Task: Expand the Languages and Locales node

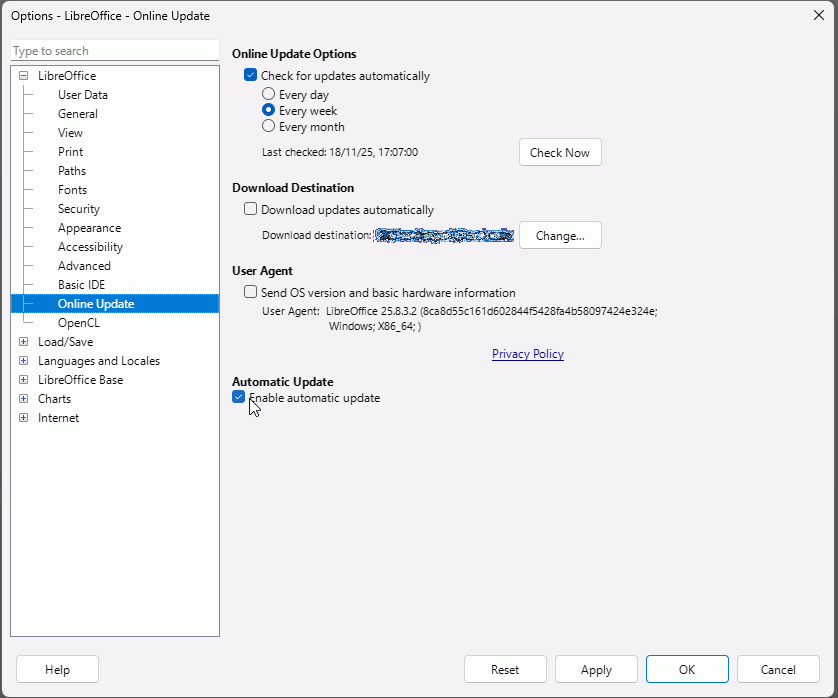Action: click(x=24, y=361)
